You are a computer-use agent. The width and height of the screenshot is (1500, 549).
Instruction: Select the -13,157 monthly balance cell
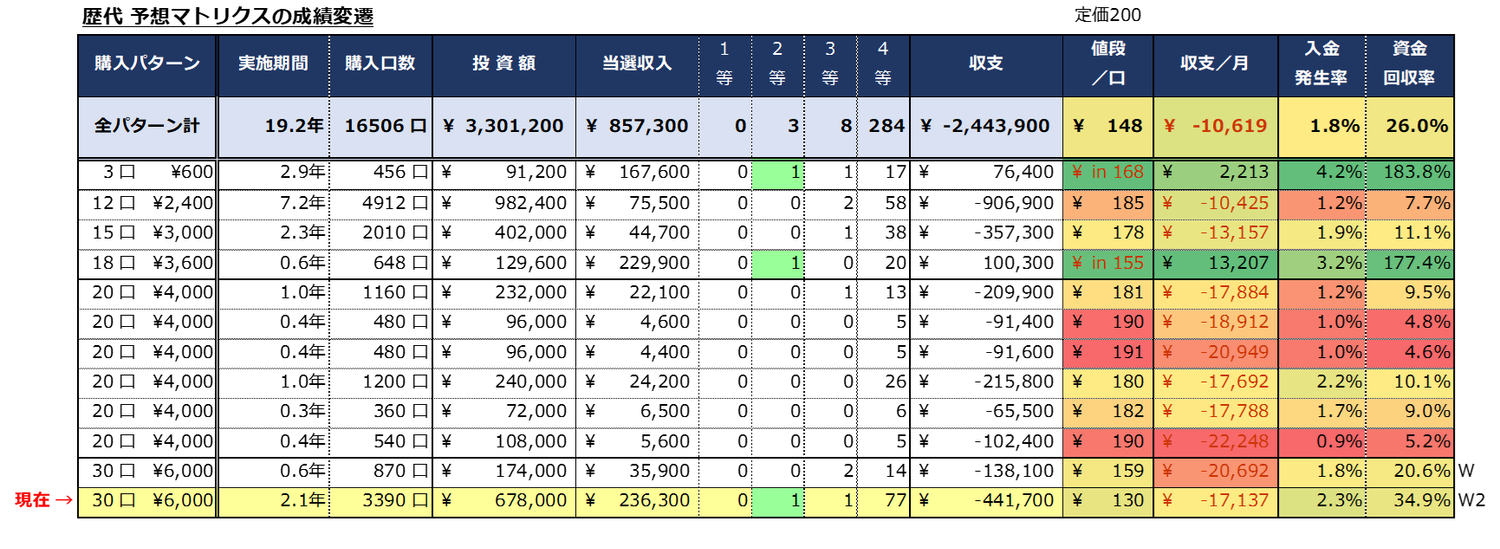tap(1215, 234)
